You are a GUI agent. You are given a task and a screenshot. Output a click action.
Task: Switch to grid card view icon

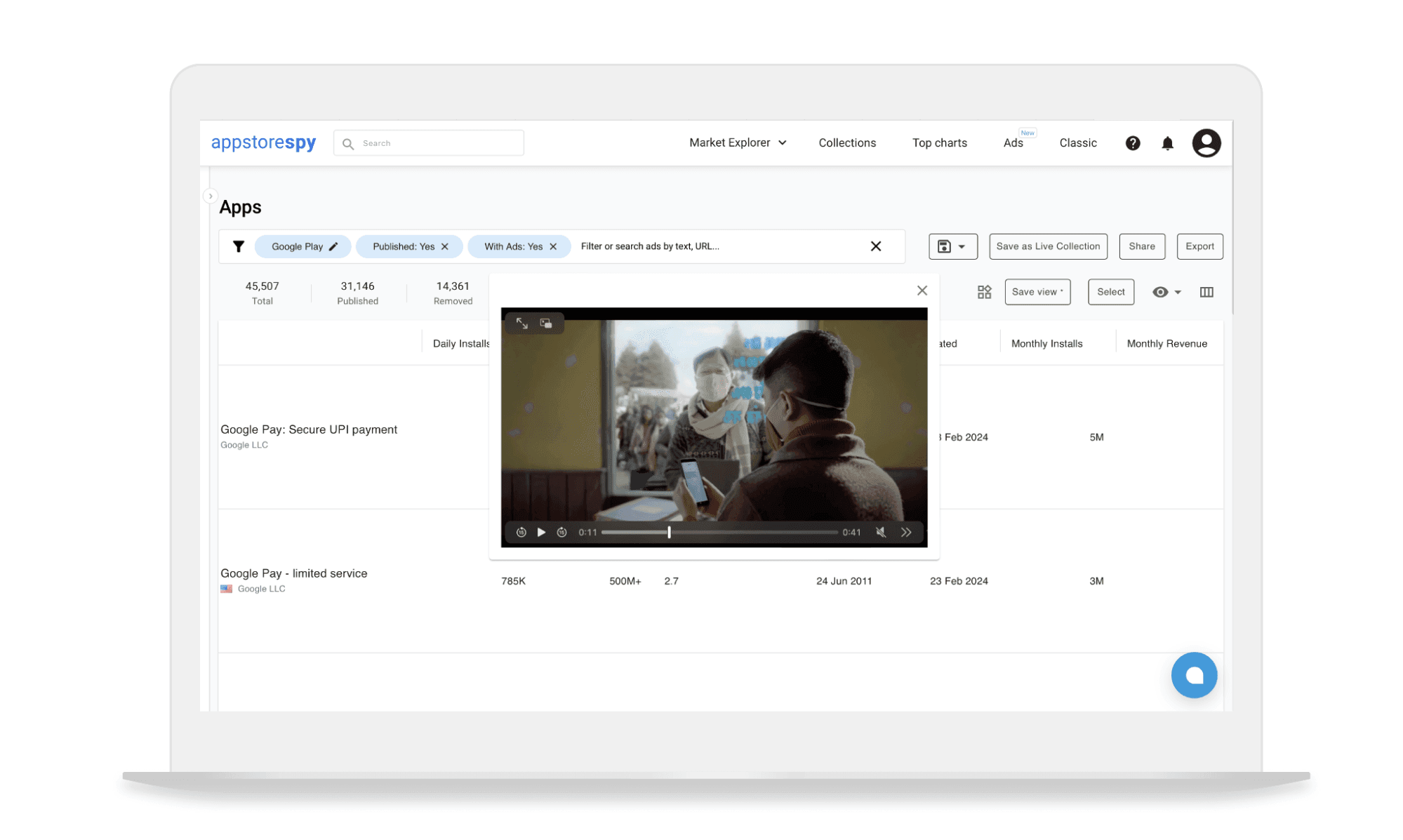coord(984,292)
